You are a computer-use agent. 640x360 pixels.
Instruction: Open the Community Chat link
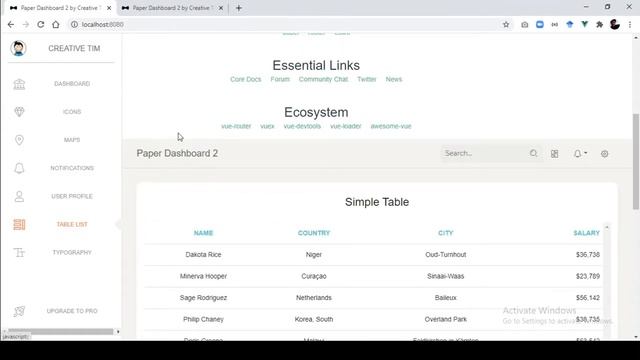(x=323, y=79)
